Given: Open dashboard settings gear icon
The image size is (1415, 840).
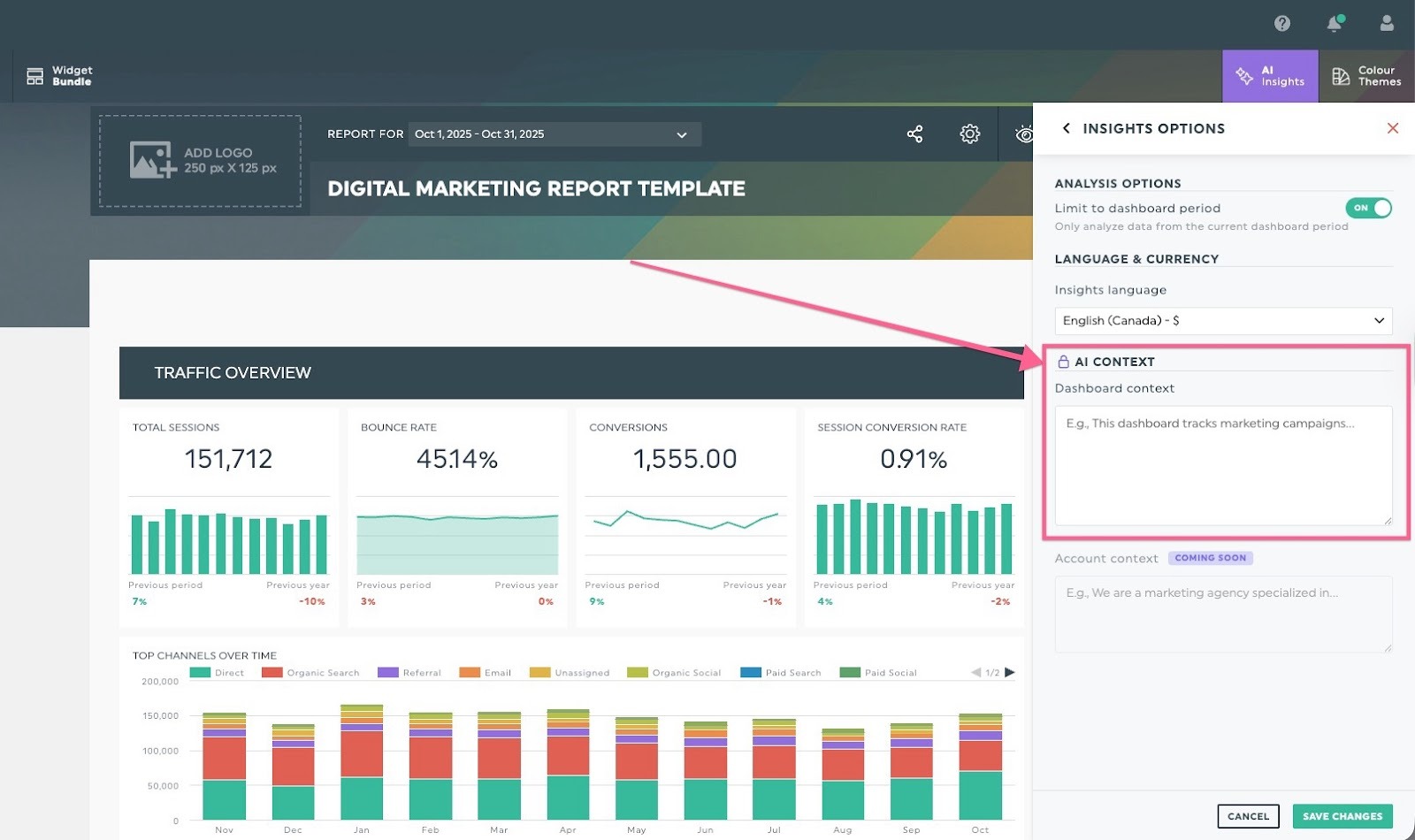Looking at the screenshot, I should 970,134.
